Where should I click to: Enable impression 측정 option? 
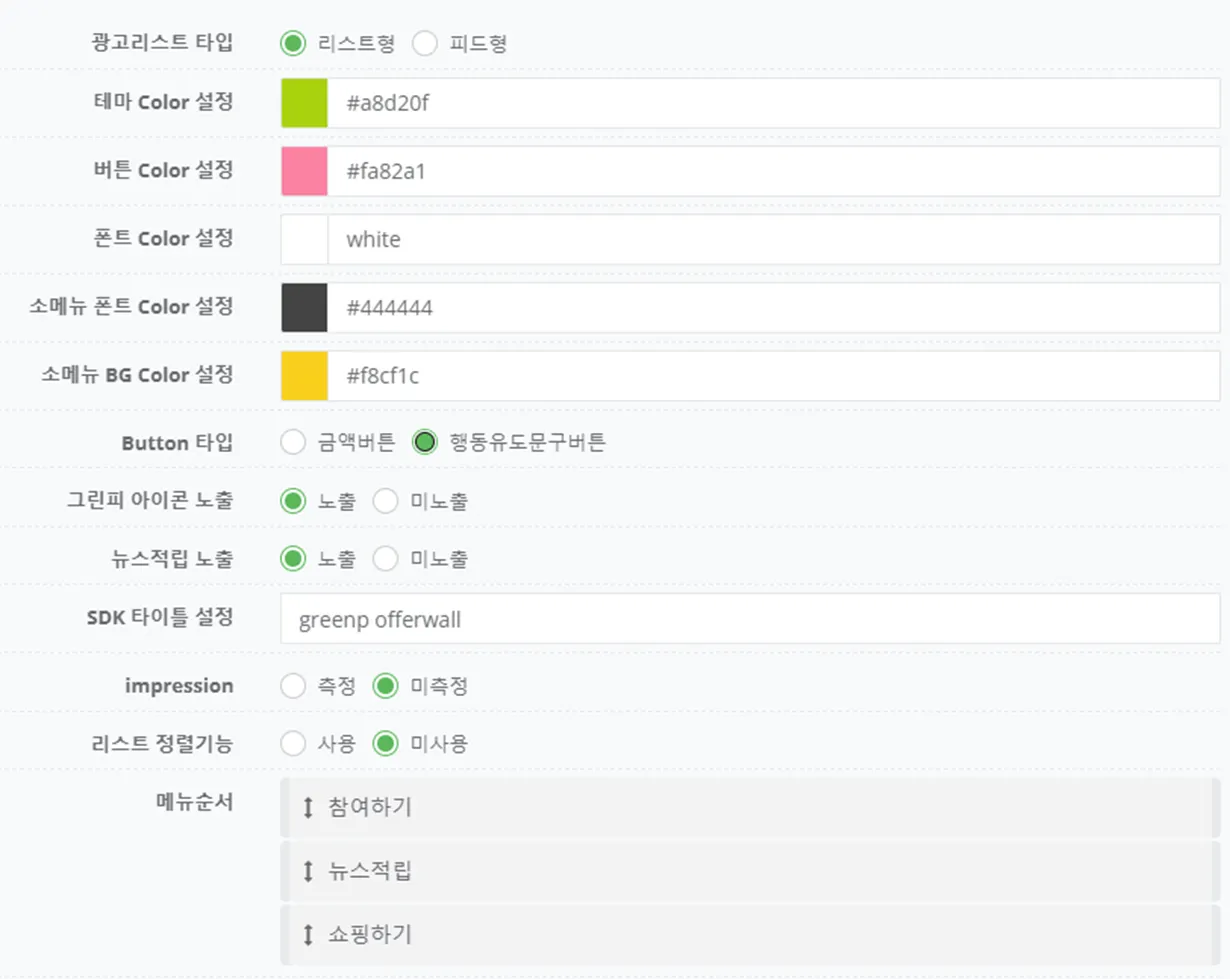[292, 686]
